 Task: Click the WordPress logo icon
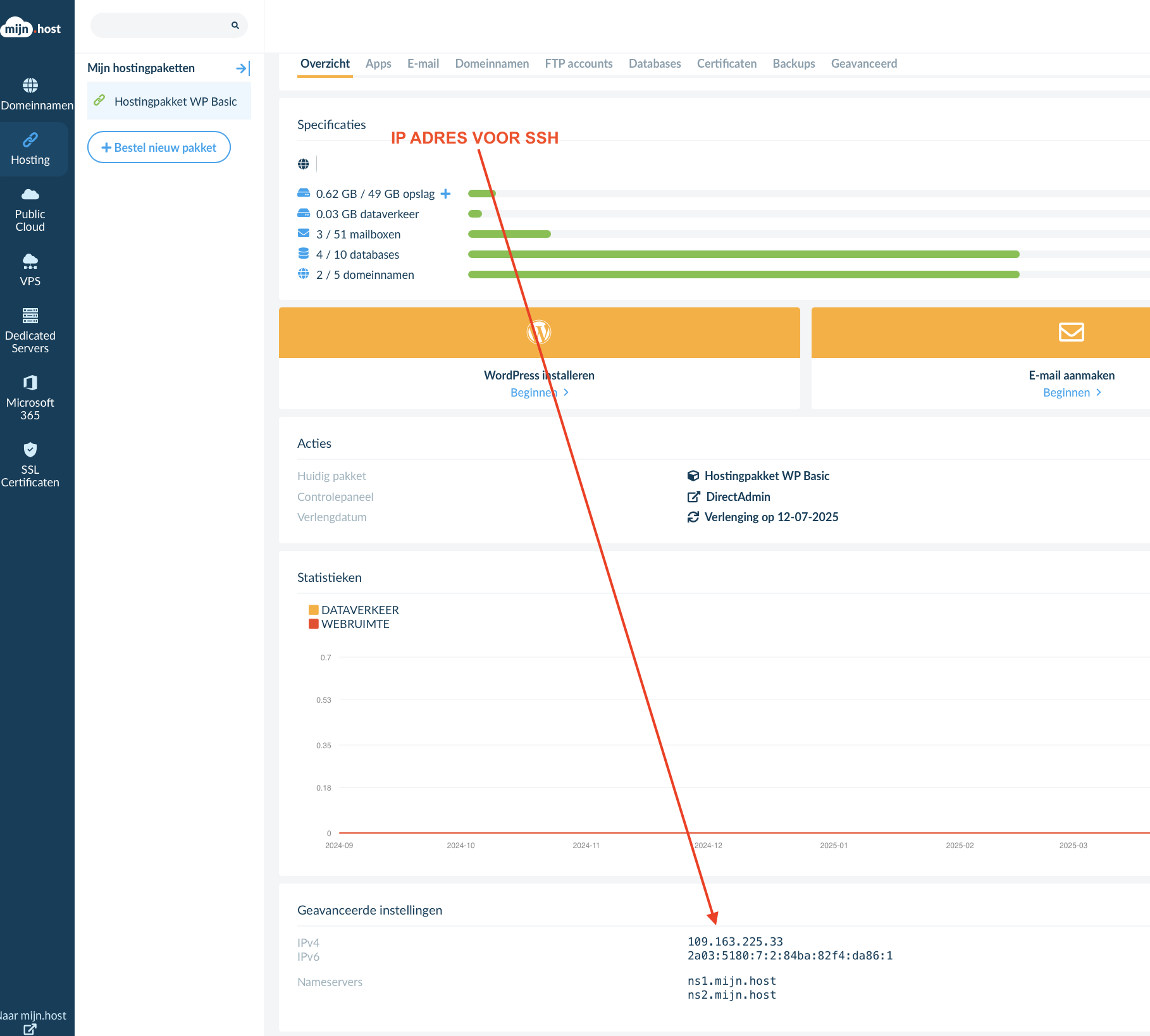(539, 332)
